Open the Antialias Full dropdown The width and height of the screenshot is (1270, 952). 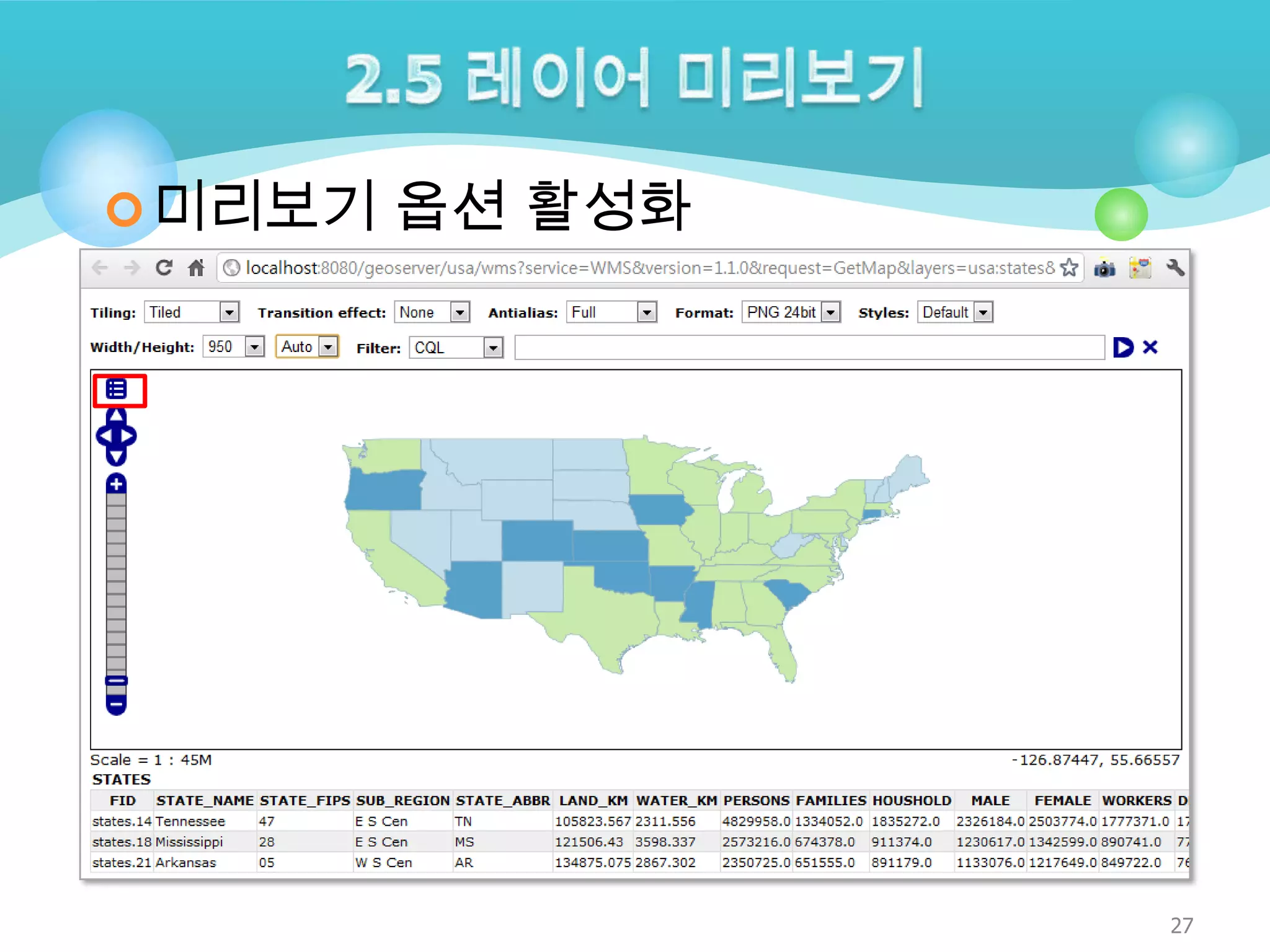click(x=646, y=312)
